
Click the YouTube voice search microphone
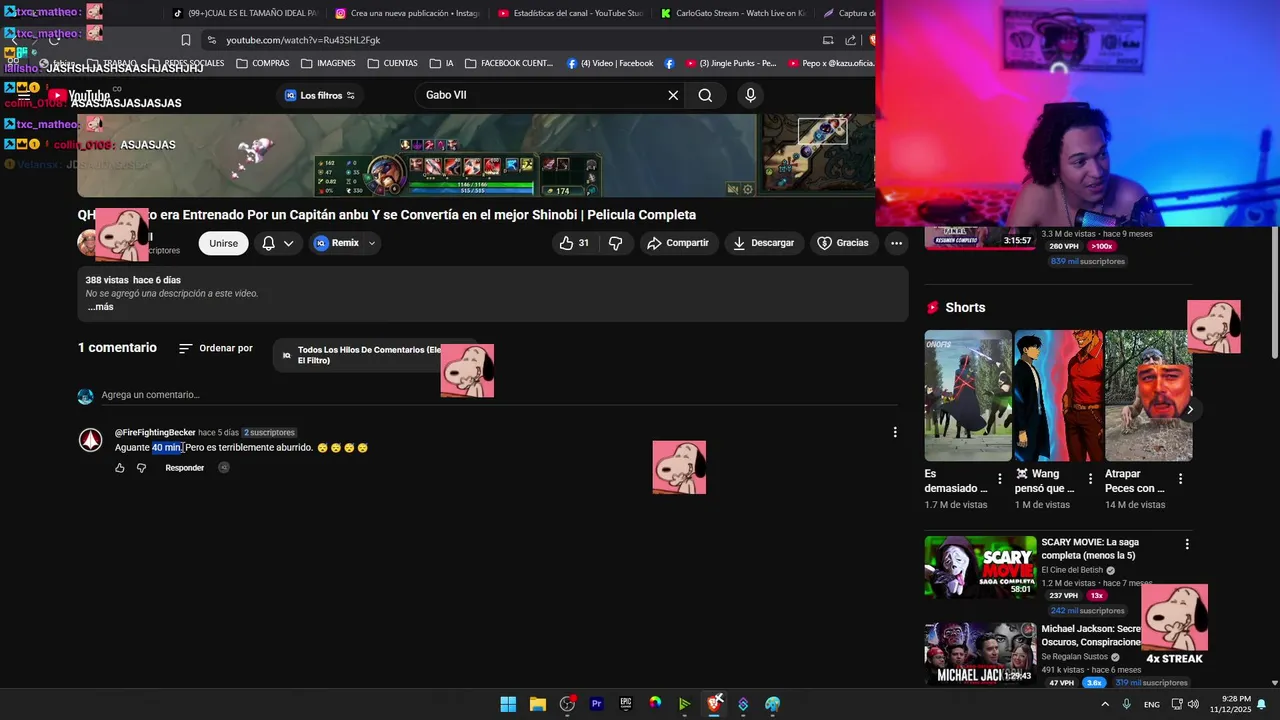[x=750, y=95]
